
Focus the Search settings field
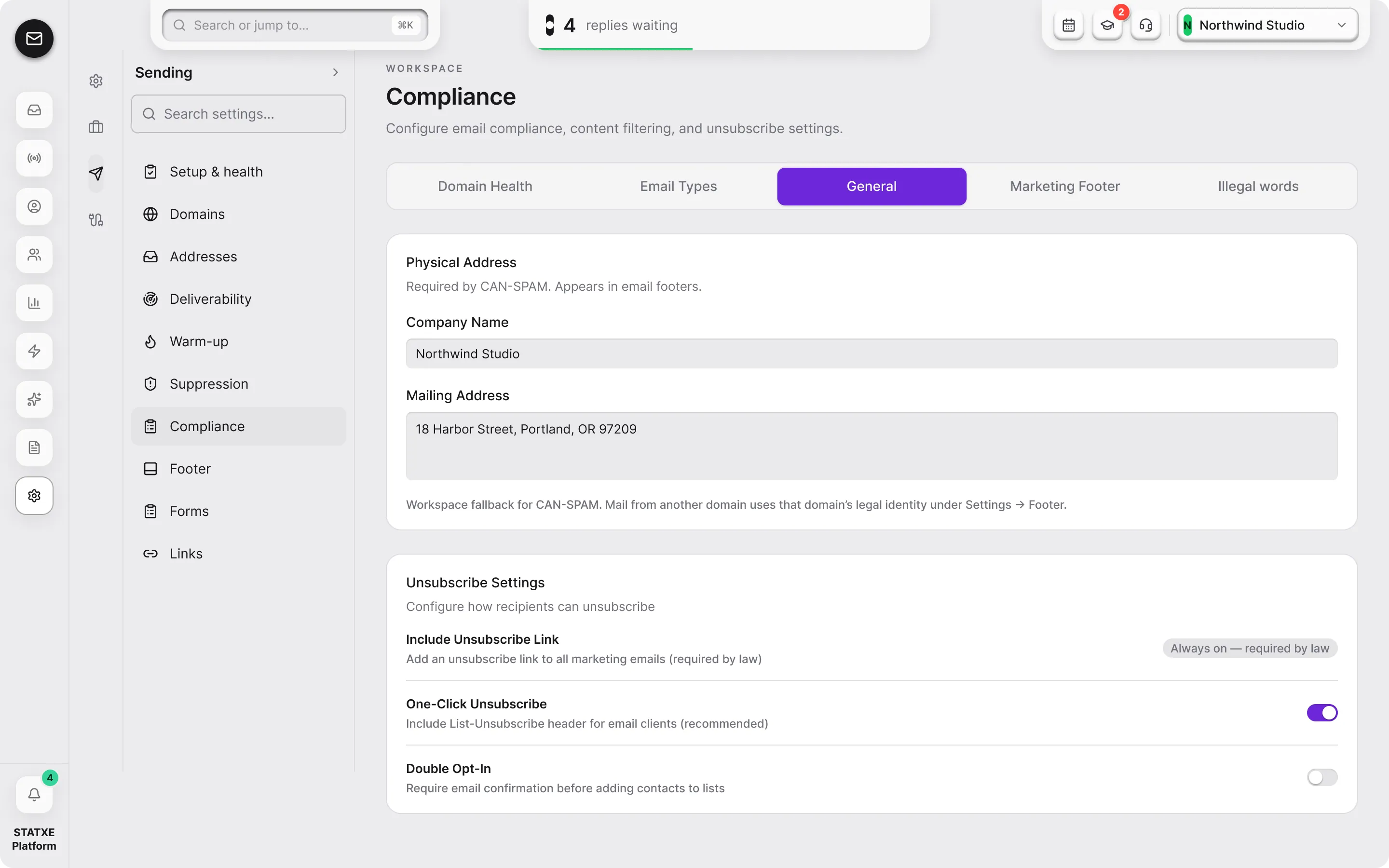(x=238, y=114)
